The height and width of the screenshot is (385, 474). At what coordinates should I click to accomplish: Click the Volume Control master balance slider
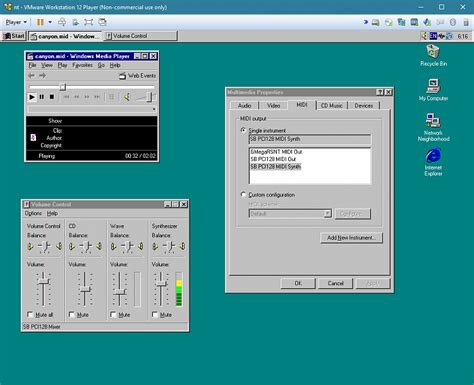point(45,247)
